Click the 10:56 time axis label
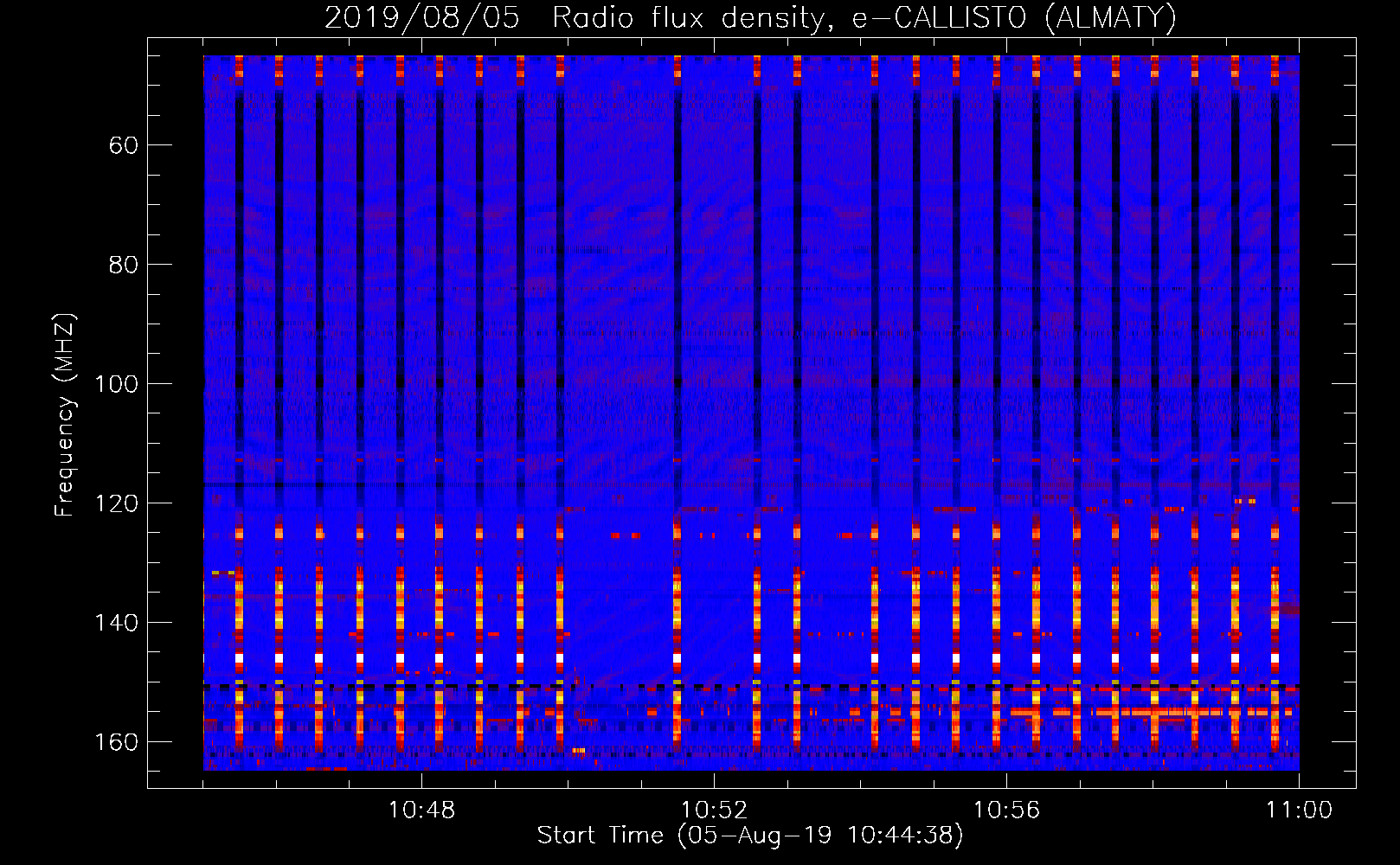 tap(1006, 811)
